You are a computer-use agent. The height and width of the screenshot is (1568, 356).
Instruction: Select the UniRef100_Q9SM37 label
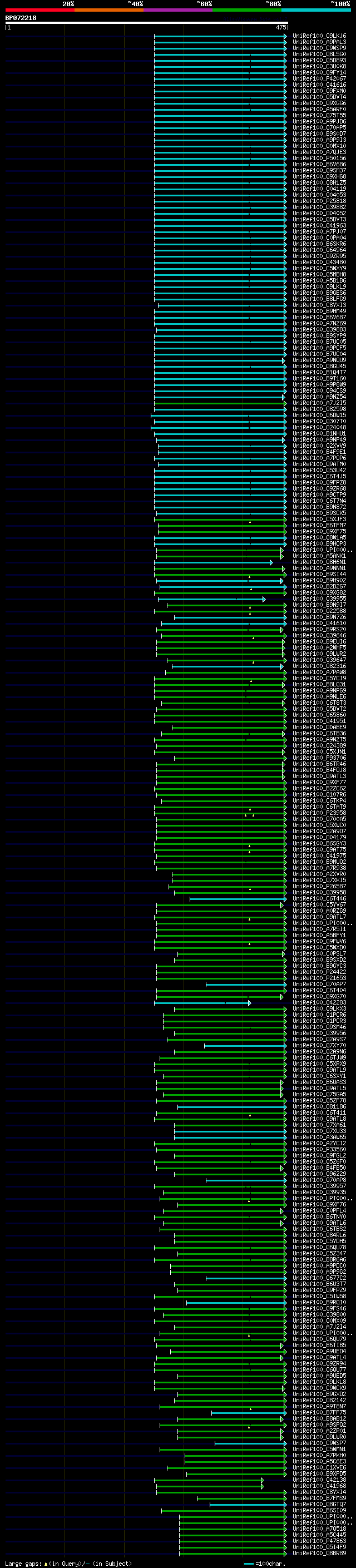tap(319, 170)
